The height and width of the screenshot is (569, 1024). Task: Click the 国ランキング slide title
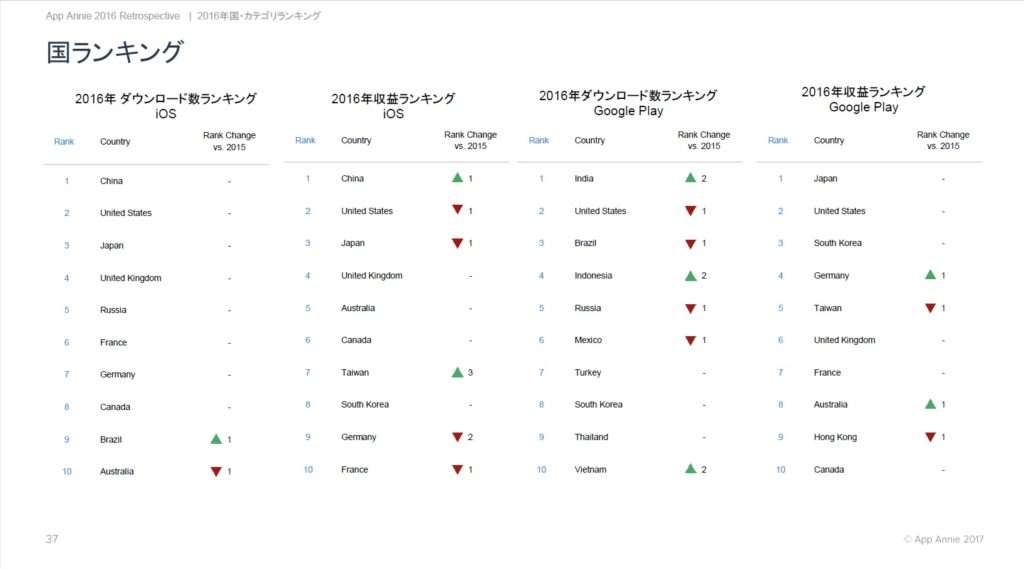pyautogui.click(x=115, y=52)
